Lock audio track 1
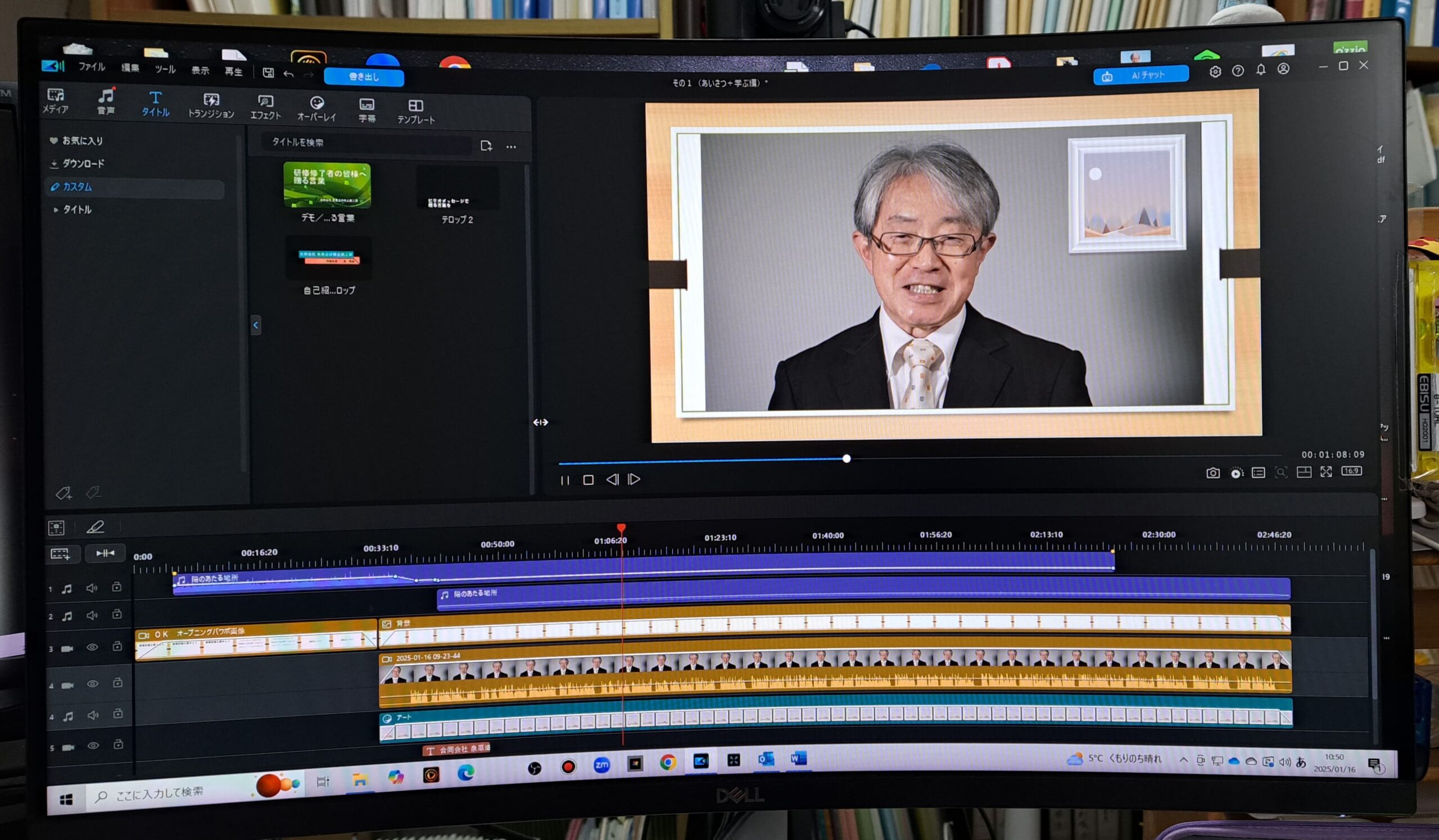The height and width of the screenshot is (840, 1439). click(x=116, y=587)
